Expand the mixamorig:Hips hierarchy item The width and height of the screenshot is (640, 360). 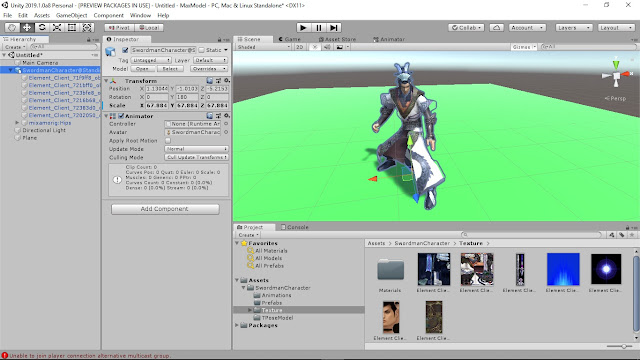coord(17,122)
